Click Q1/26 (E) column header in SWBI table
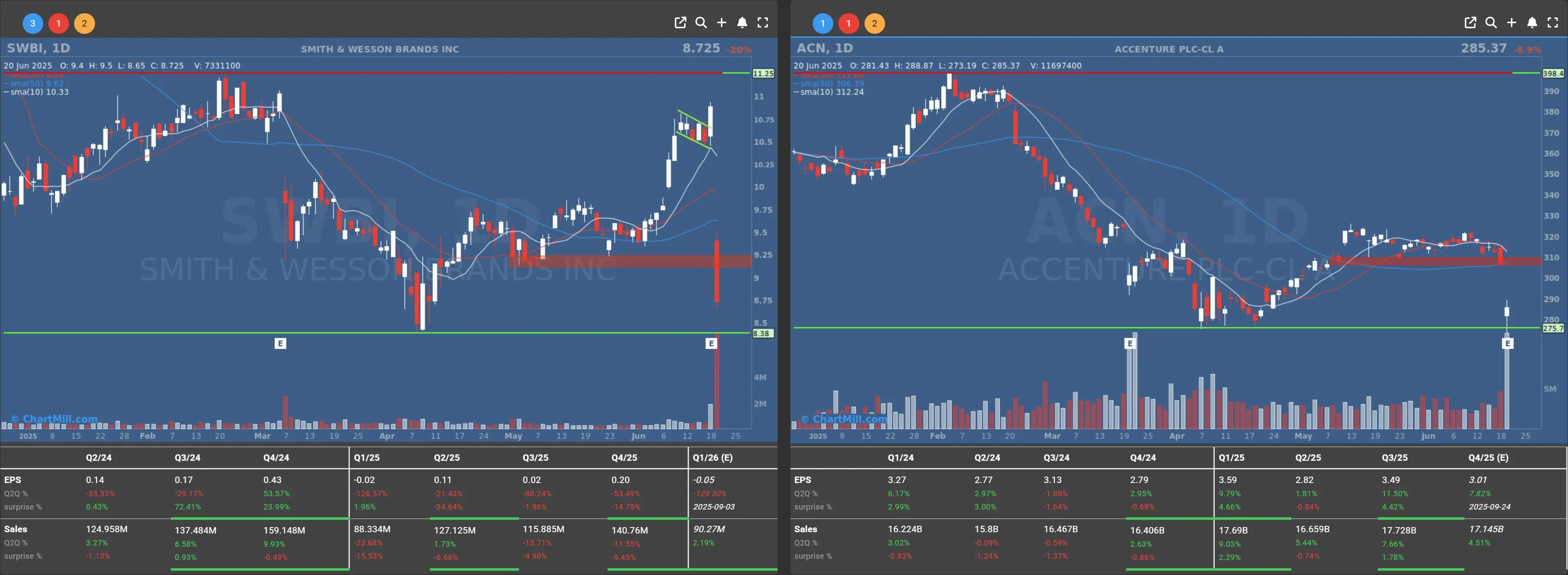Viewport: 1568px width, 575px height. tap(712, 458)
